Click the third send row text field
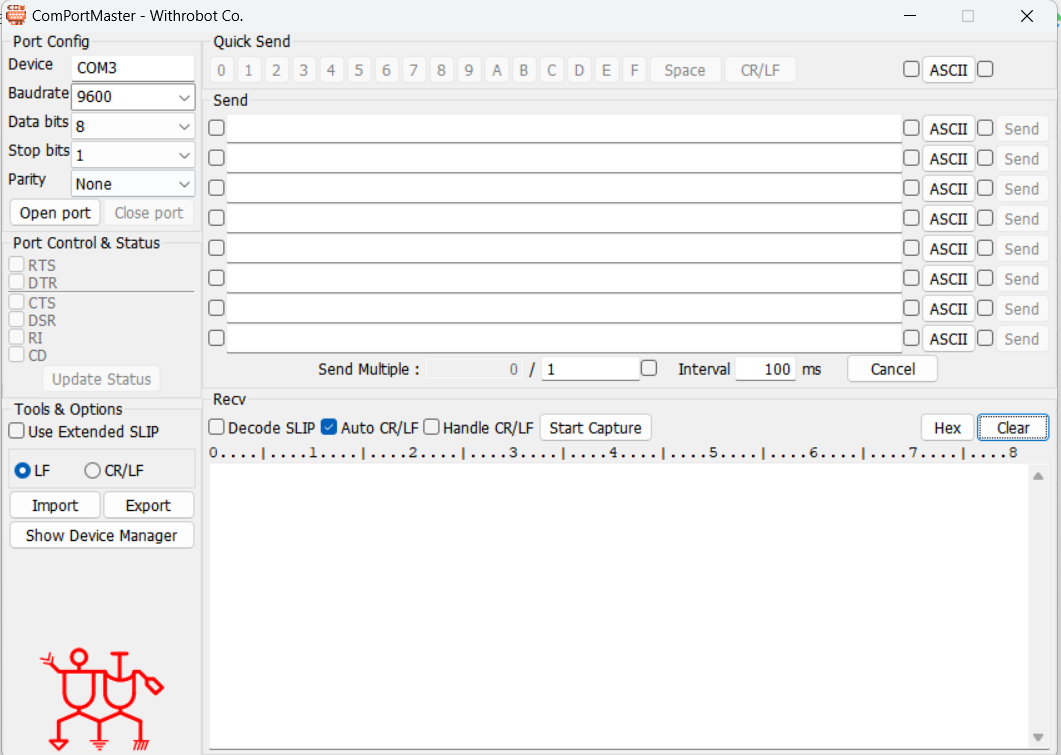Image resolution: width=1061 pixels, height=755 pixels. [x=564, y=188]
